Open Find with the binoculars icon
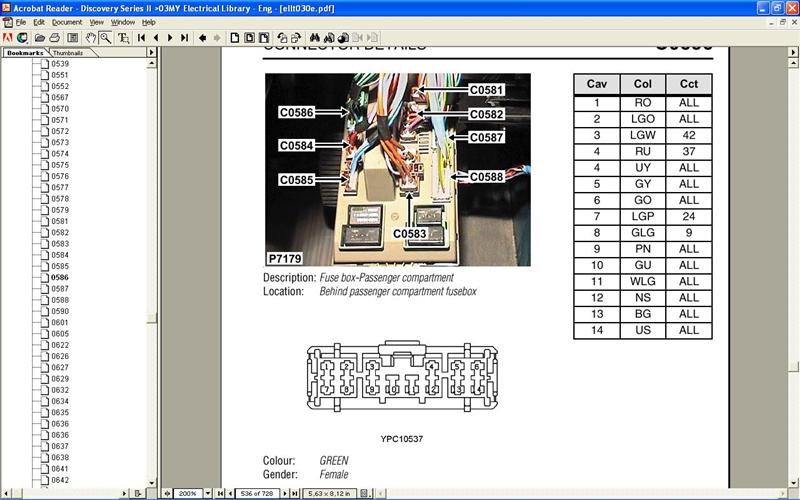 tap(315, 38)
